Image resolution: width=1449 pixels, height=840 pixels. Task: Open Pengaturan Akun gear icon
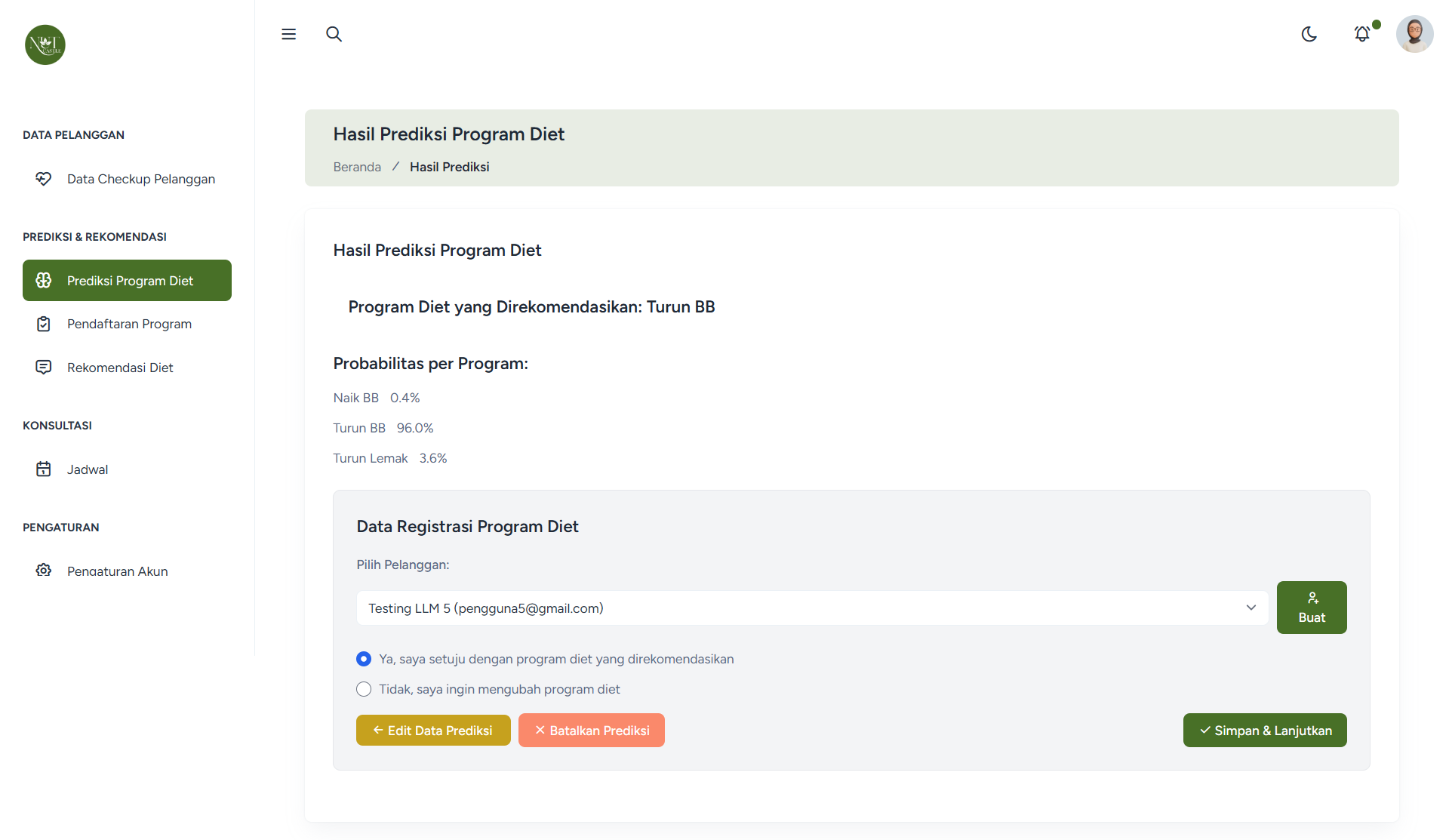click(x=44, y=571)
